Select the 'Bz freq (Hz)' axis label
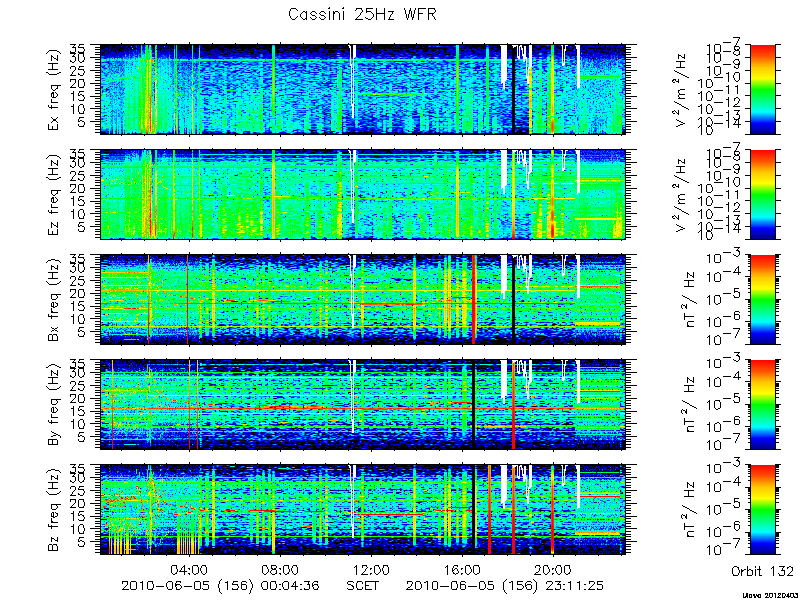Viewport: 800px width, 600px height. click(x=54, y=510)
